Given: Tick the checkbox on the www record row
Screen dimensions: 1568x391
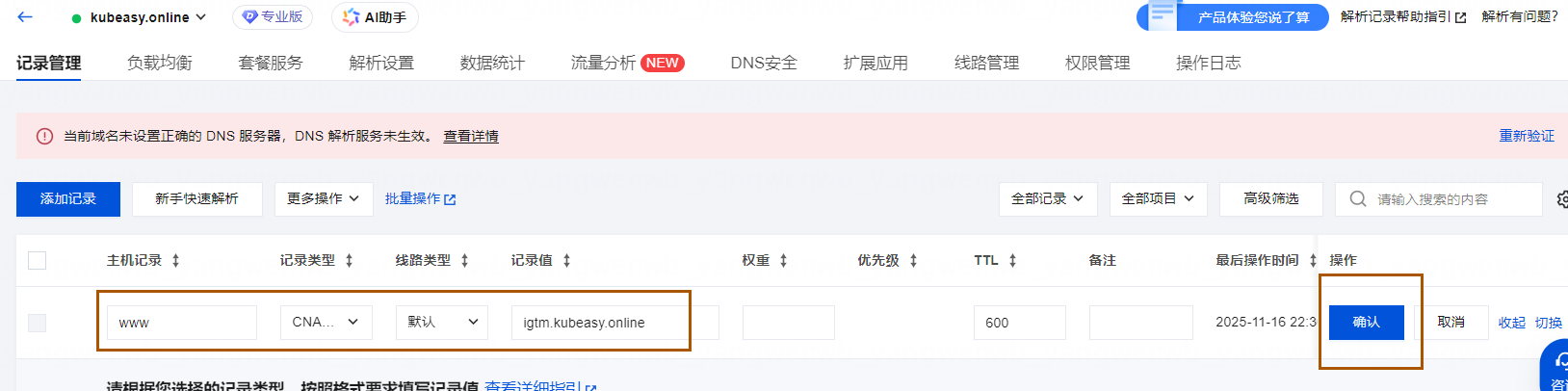Looking at the screenshot, I should click(37, 323).
